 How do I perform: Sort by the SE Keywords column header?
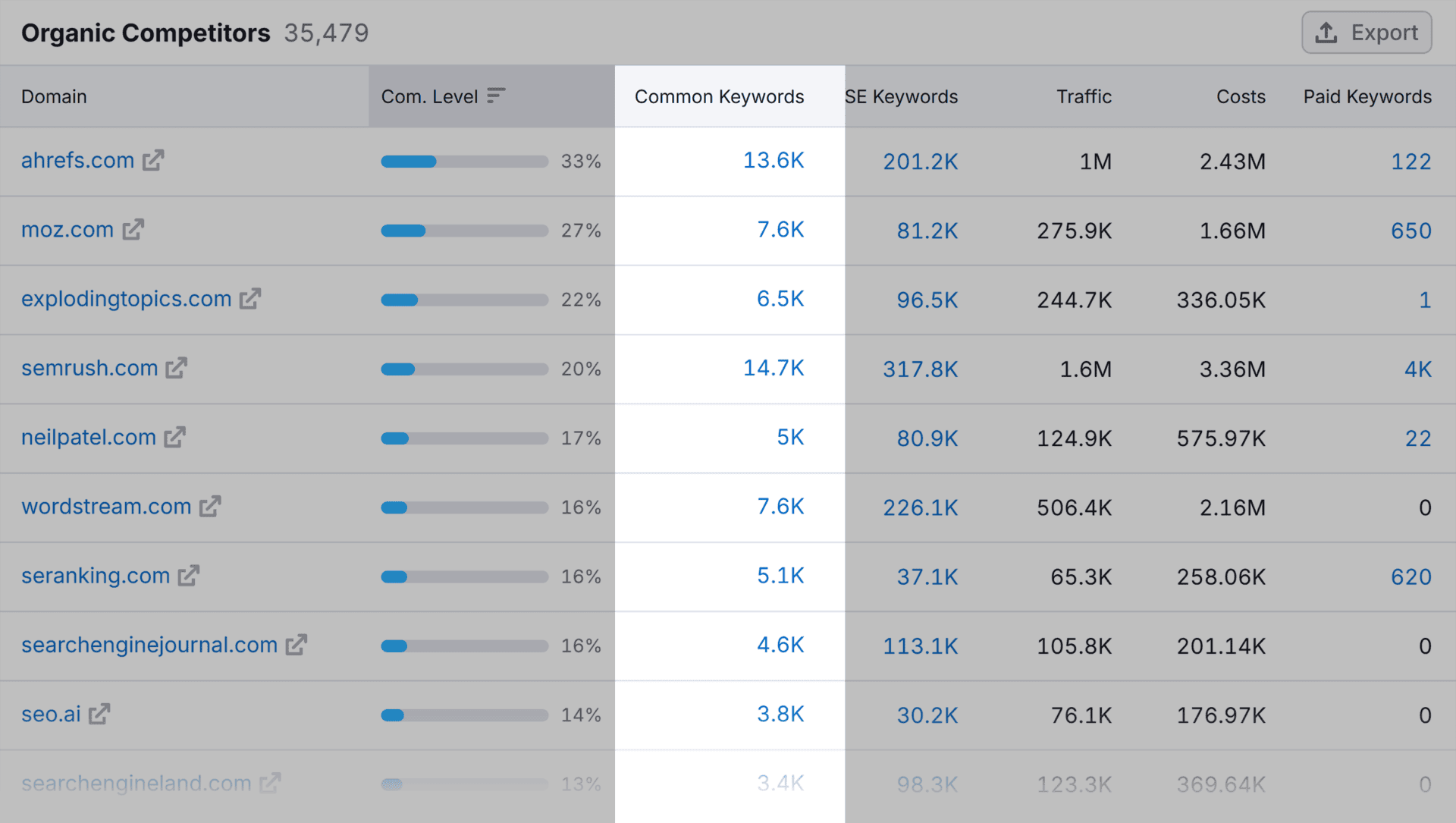pyautogui.click(x=902, y=96)
